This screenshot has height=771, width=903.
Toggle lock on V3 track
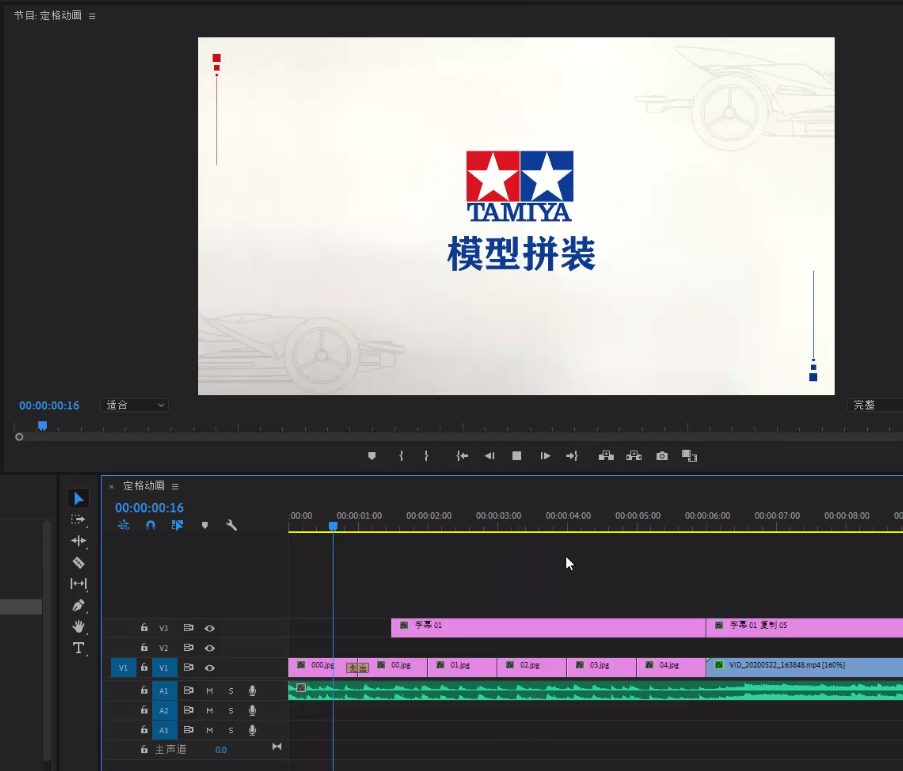[x=144, y=628]
